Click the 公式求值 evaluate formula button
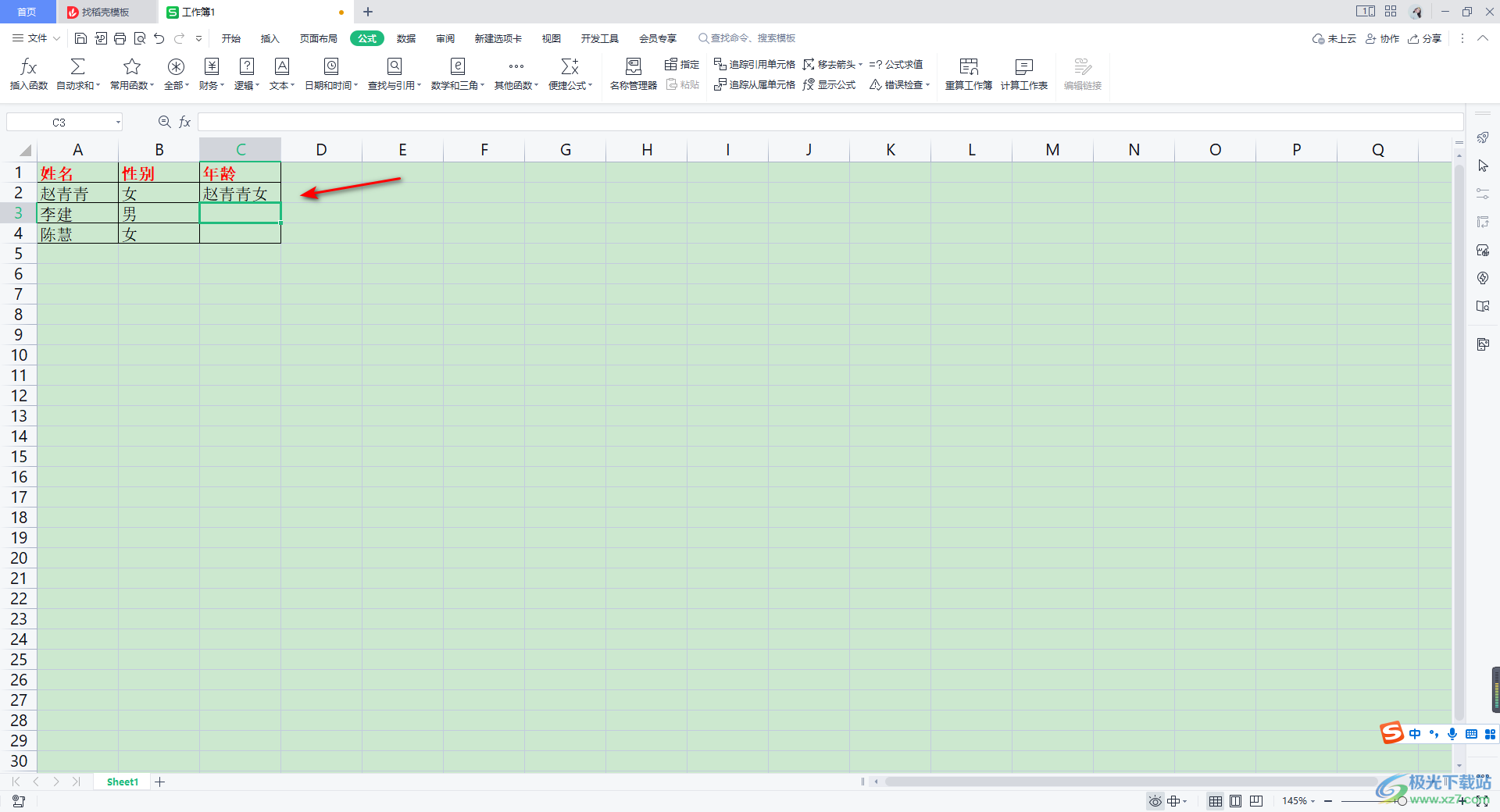The height and width of the screenshot is (812, 1500). pos(896,64)
